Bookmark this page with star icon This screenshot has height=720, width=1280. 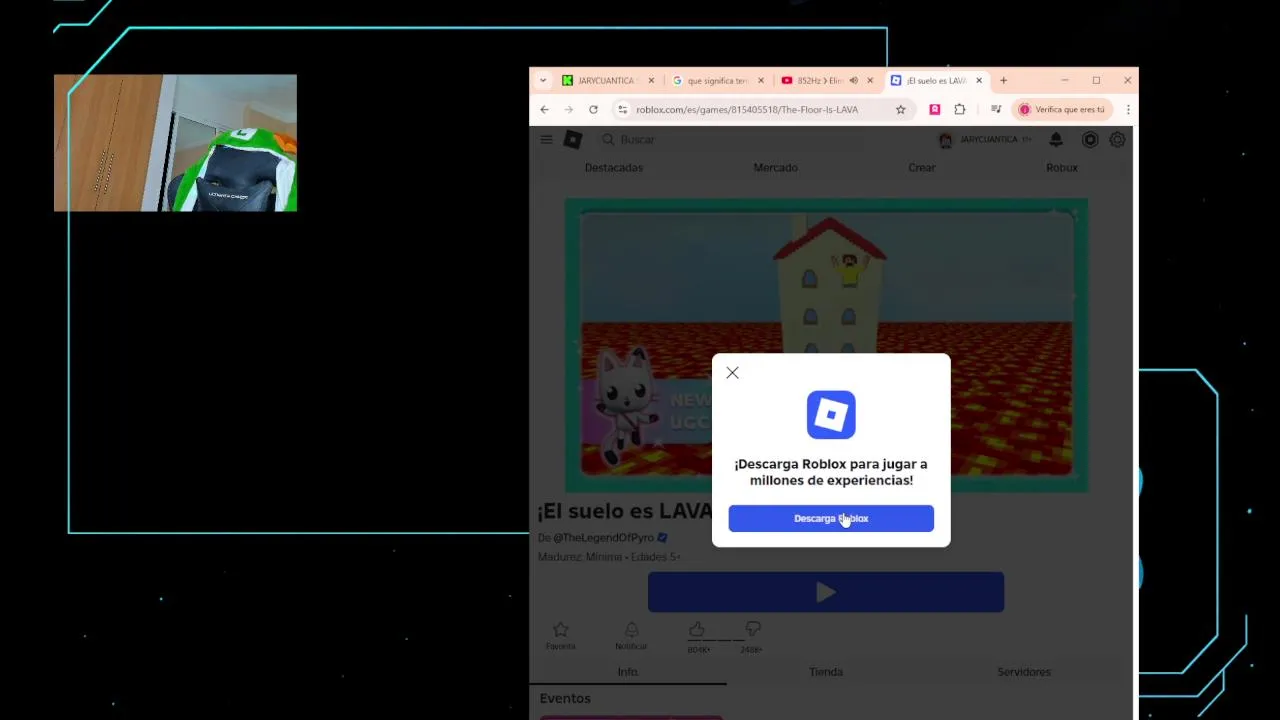click(900, 110)
